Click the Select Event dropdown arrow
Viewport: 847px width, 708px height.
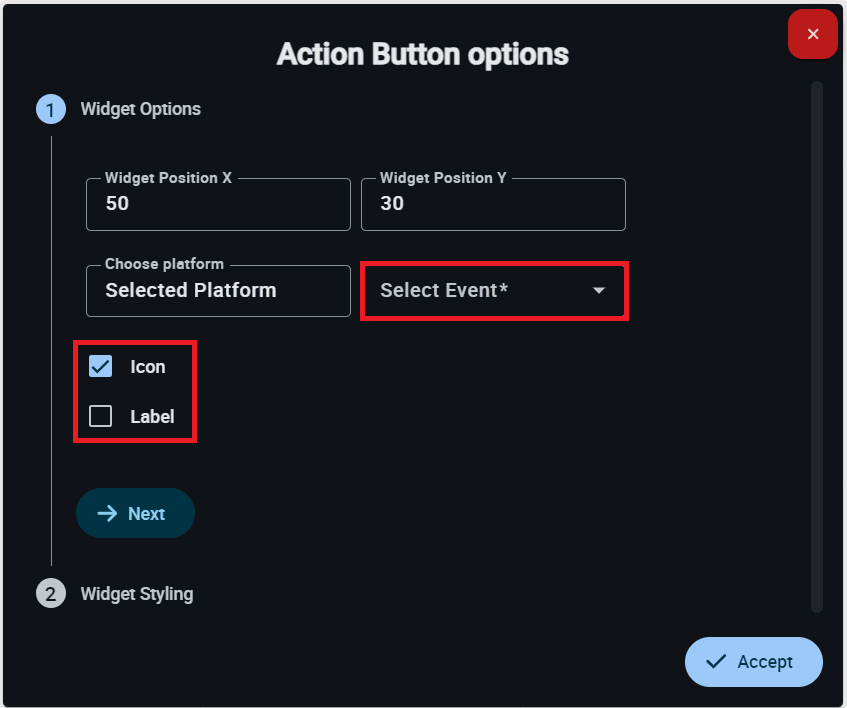click(599, 291)
